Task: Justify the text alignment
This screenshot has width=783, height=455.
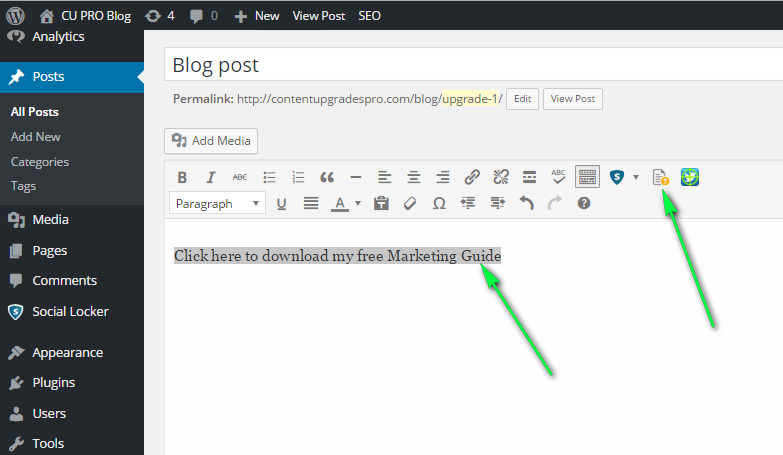Action: point(311,203)
